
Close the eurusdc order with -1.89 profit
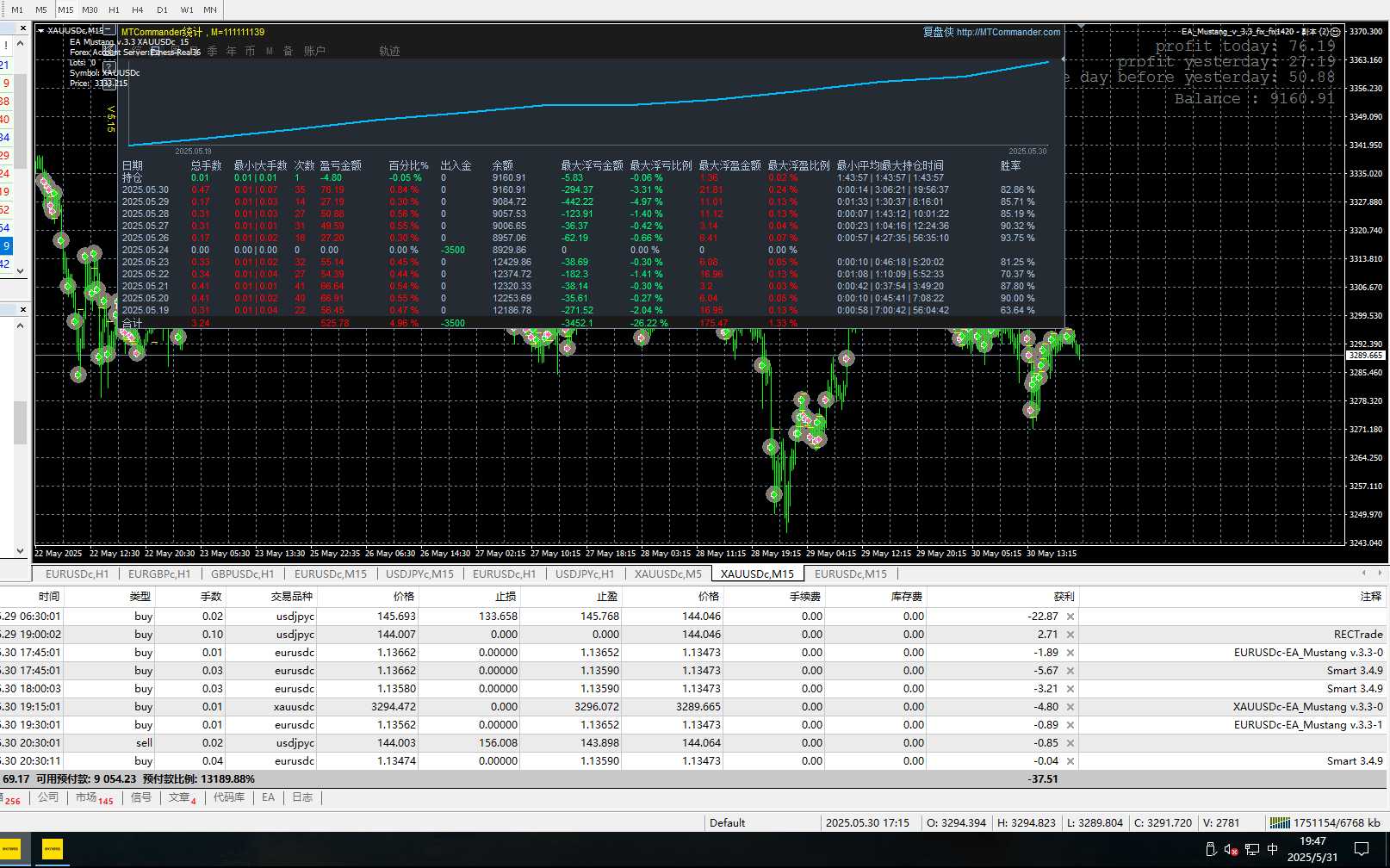pyautogui.click(x=1070, y=653)
